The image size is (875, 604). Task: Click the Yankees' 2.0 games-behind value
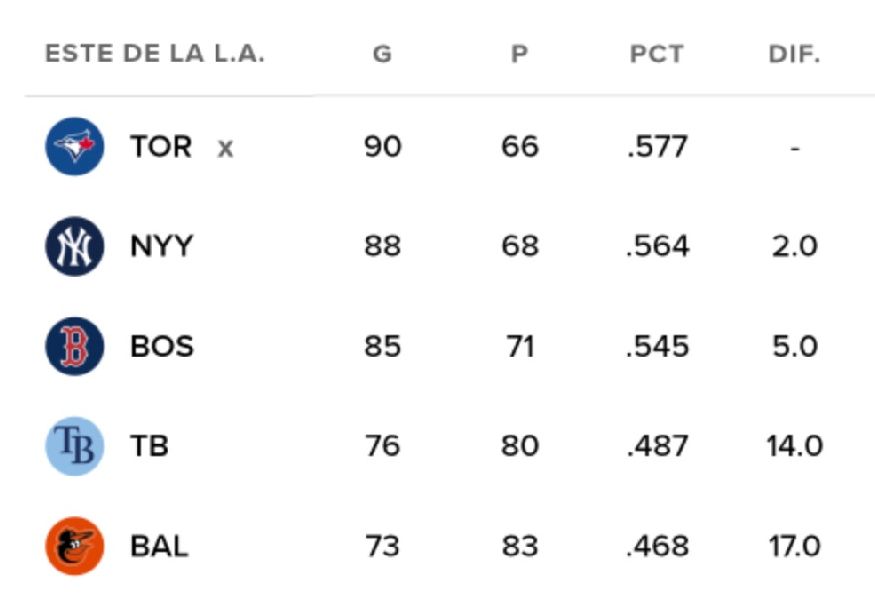(x=794, y=247)
